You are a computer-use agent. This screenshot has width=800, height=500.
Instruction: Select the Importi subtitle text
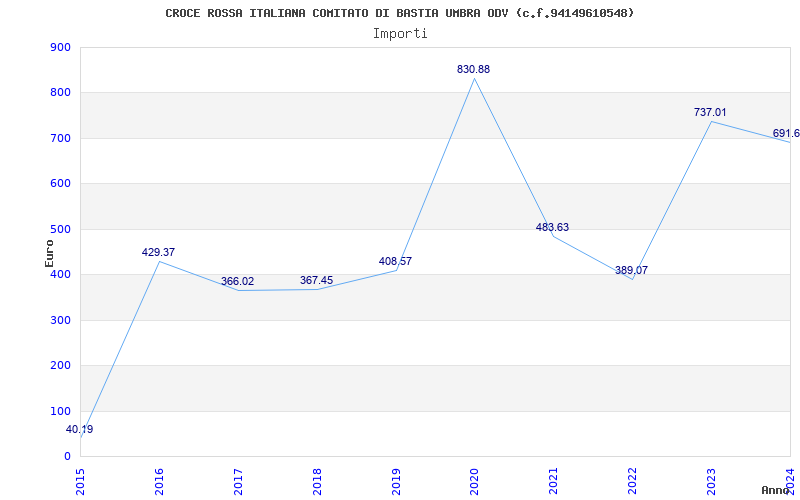[400, 34]
